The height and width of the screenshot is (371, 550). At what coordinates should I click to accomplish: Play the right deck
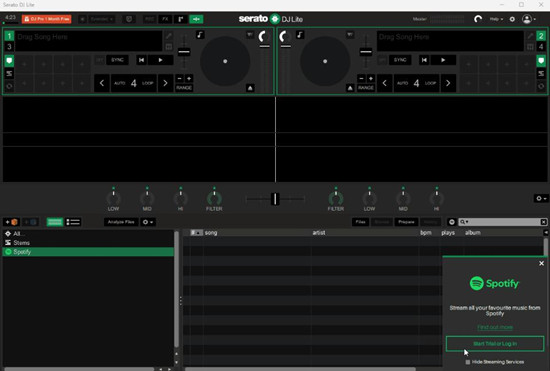[443, 60]
